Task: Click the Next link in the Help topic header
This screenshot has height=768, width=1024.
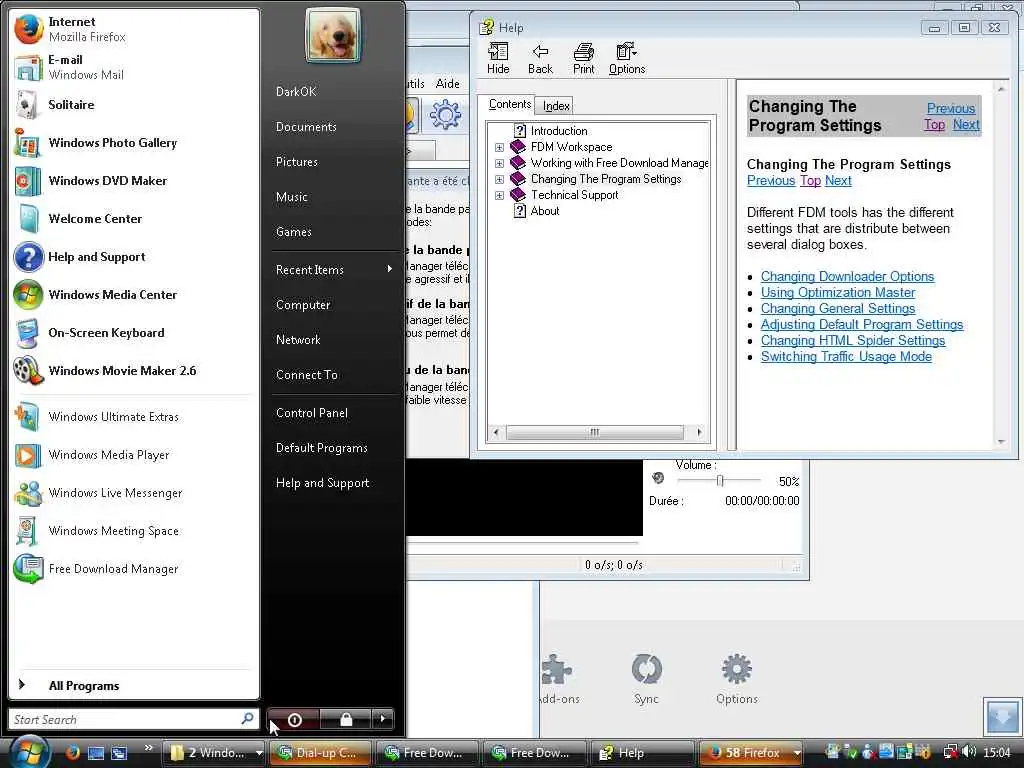Action: click(x=966, y=124)
